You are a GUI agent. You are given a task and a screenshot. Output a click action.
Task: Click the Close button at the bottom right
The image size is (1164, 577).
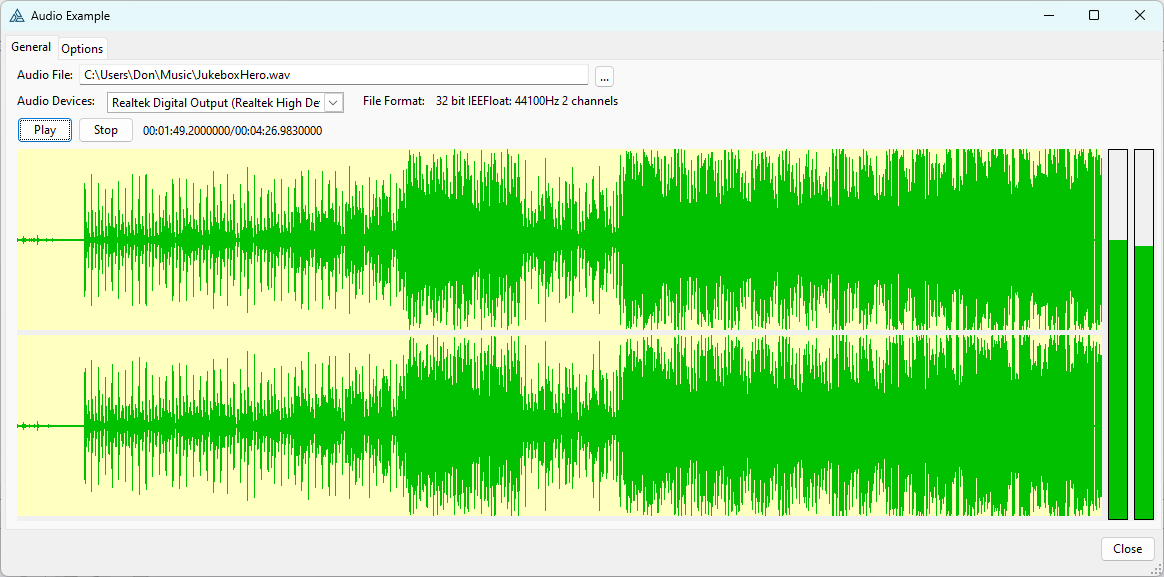pyautogui.click(x=1127, y=549)
